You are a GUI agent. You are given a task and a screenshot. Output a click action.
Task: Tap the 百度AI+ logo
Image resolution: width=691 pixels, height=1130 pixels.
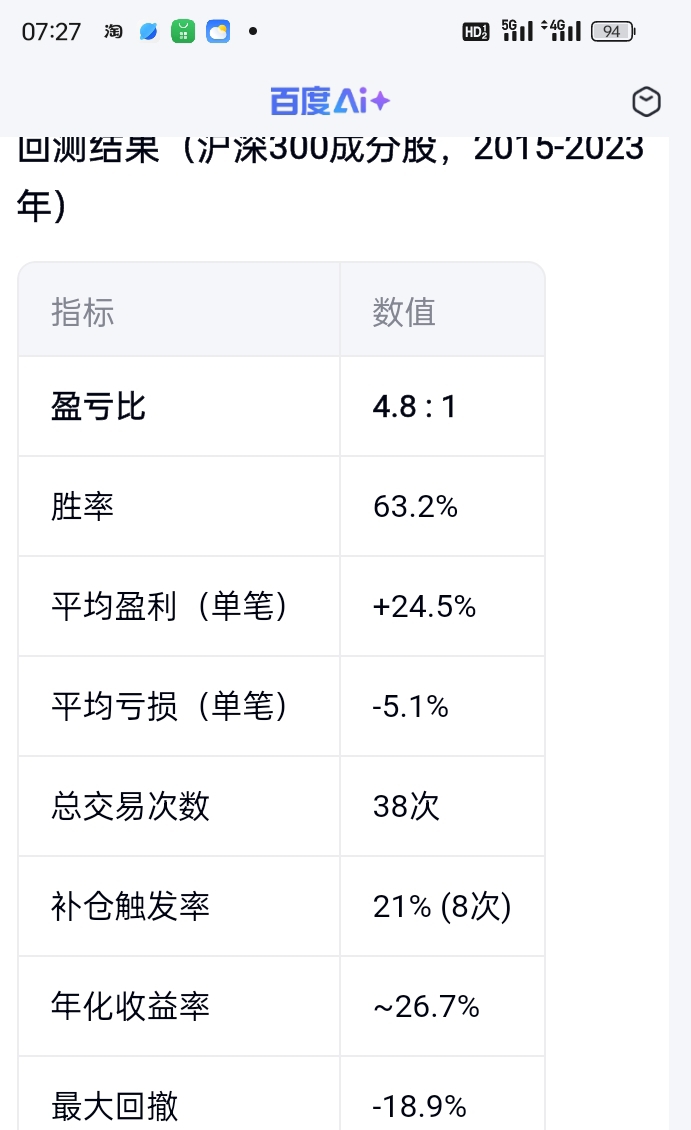330,101
